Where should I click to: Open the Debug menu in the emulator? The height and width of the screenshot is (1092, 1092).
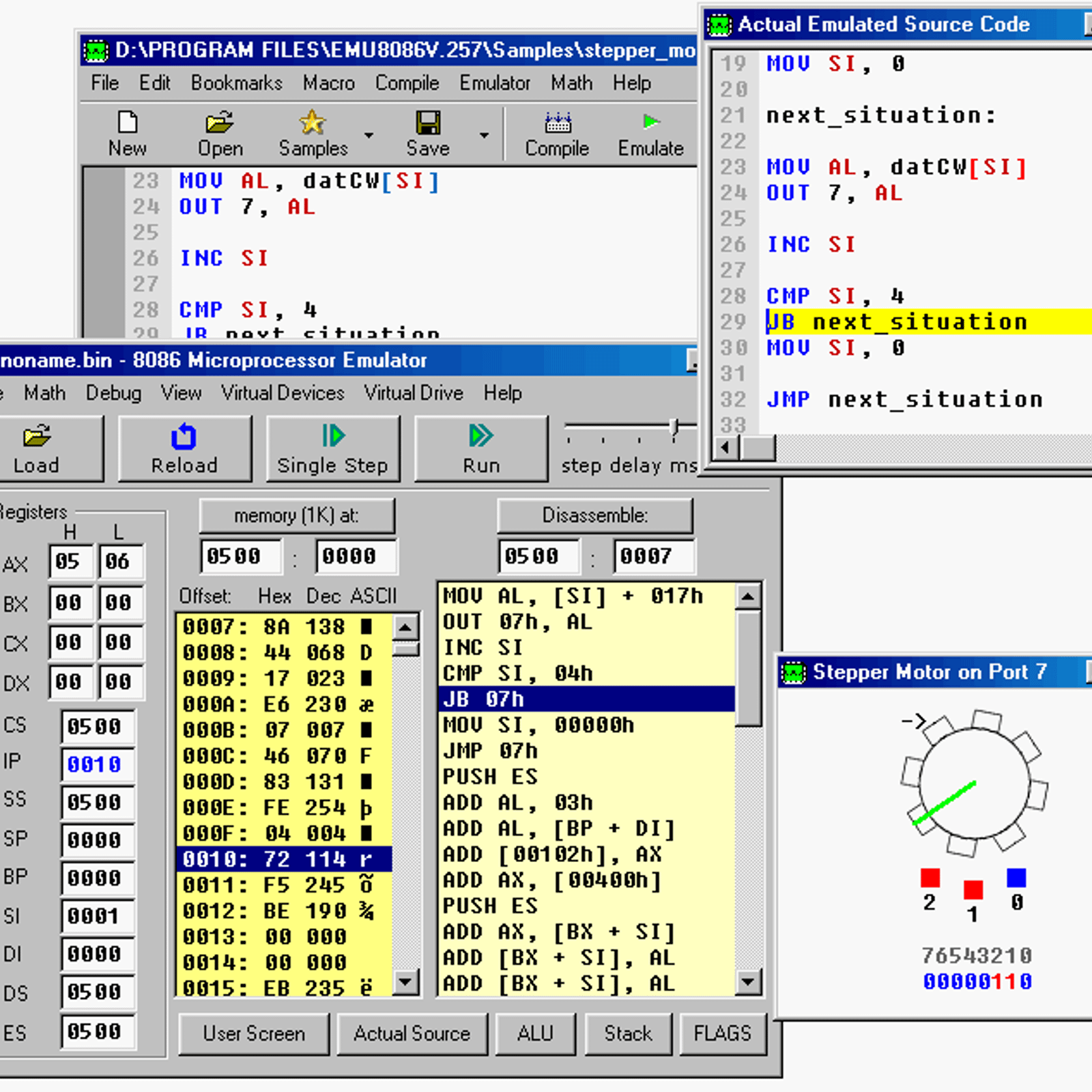pos(113,393)
